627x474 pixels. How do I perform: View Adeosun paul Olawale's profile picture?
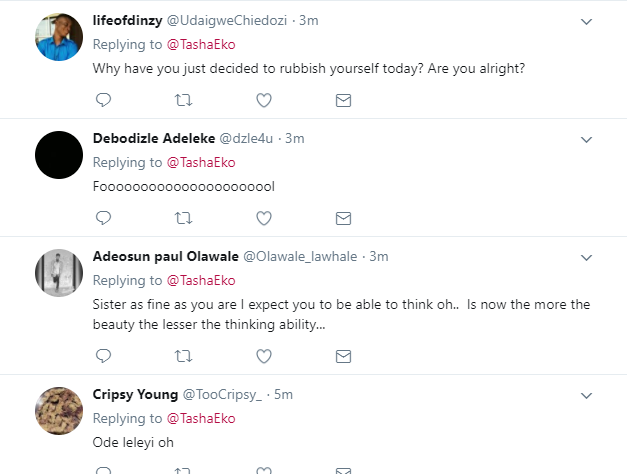[x=58, y=272]
